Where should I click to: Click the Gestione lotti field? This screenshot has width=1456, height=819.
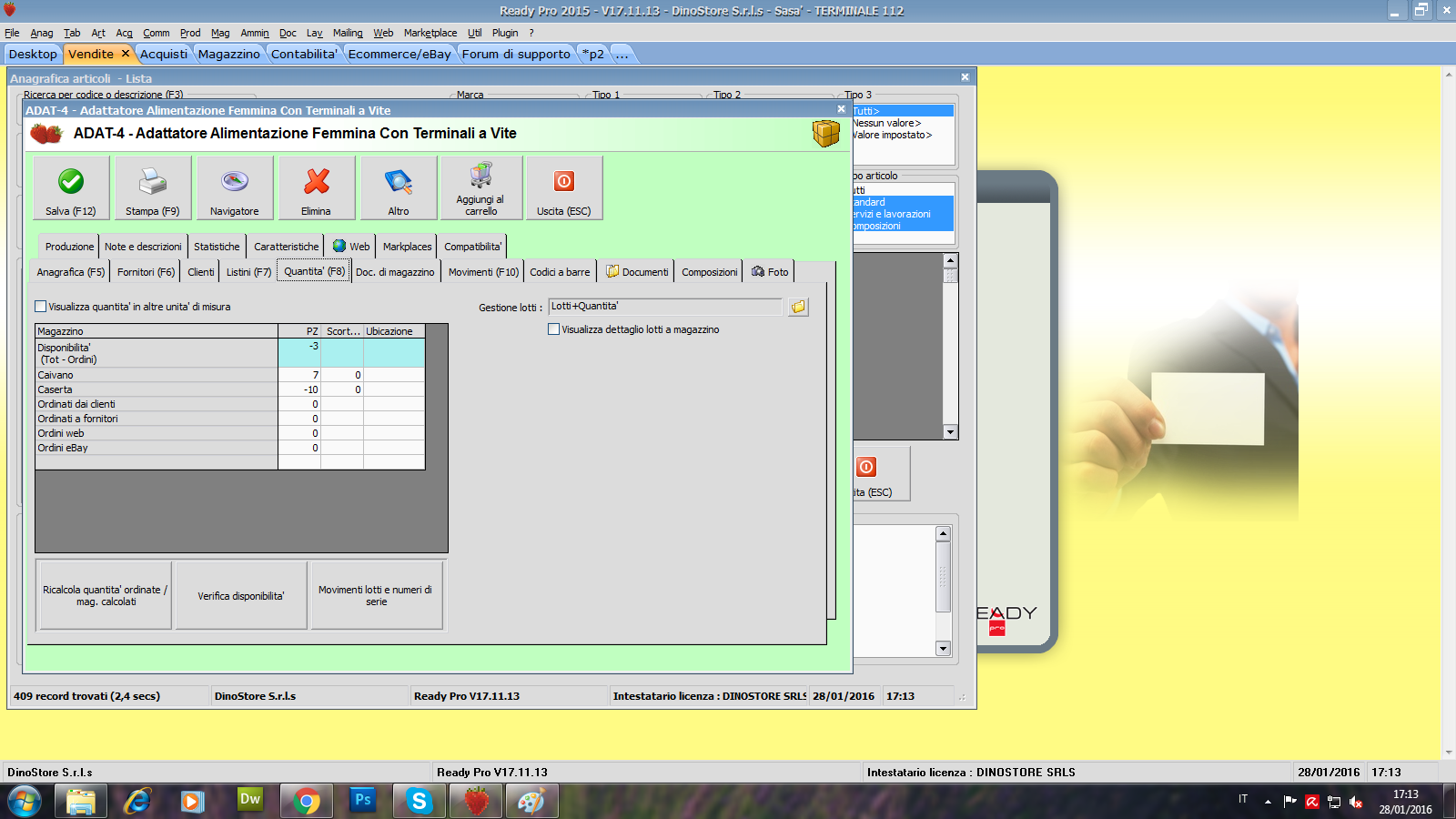click(665, 307)
